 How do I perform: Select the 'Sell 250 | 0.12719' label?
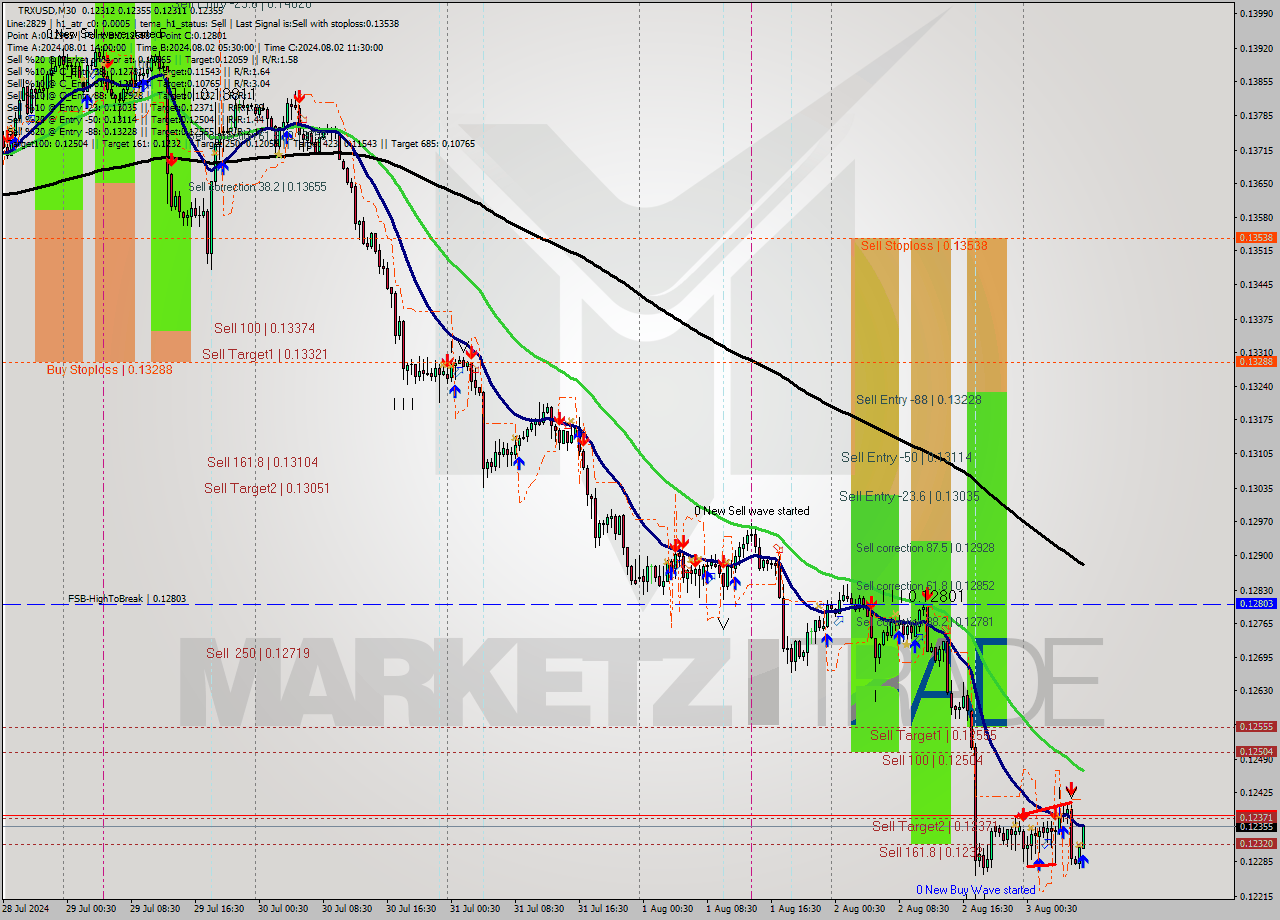[258, 653]
